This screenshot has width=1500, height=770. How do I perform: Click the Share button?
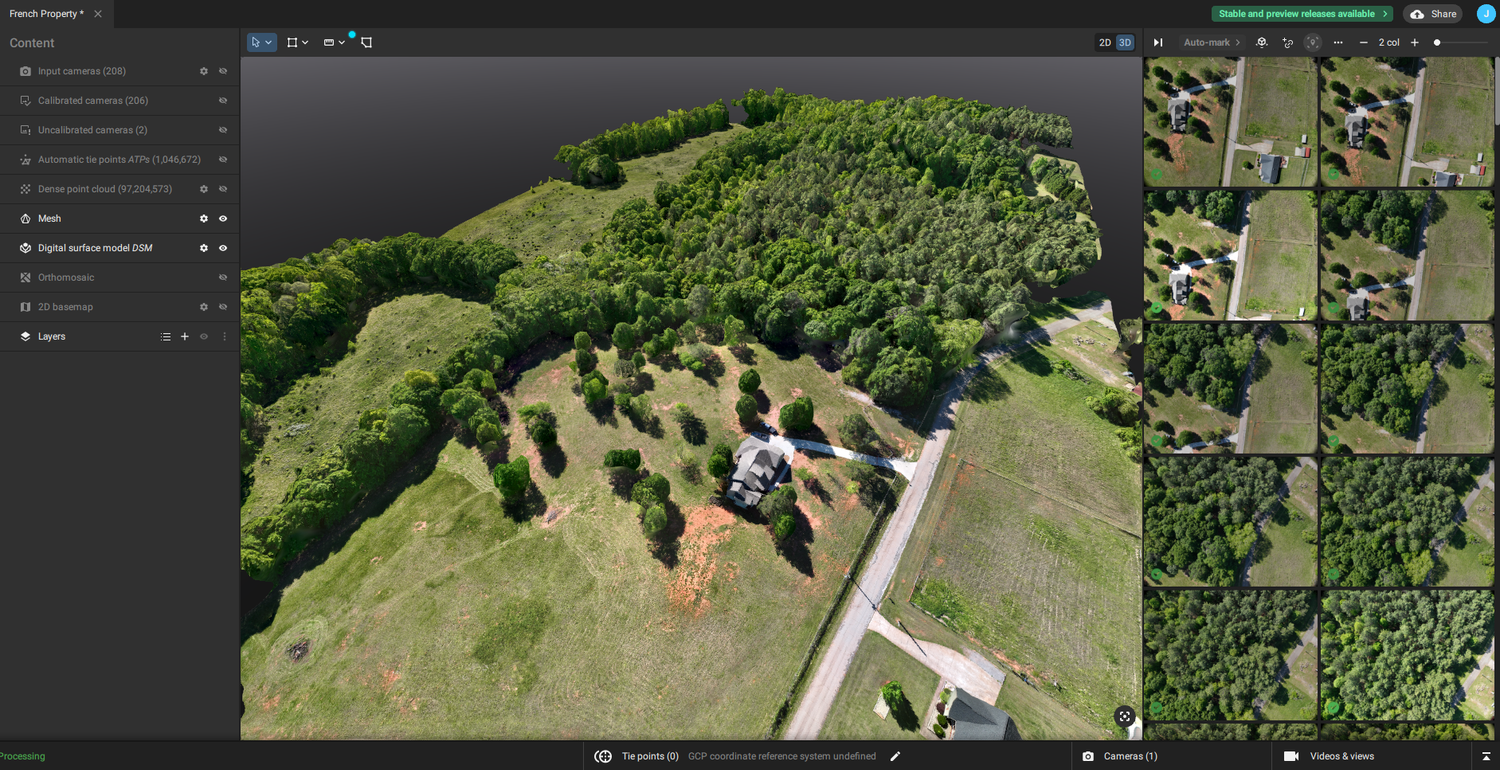[x=1432, y=13]
